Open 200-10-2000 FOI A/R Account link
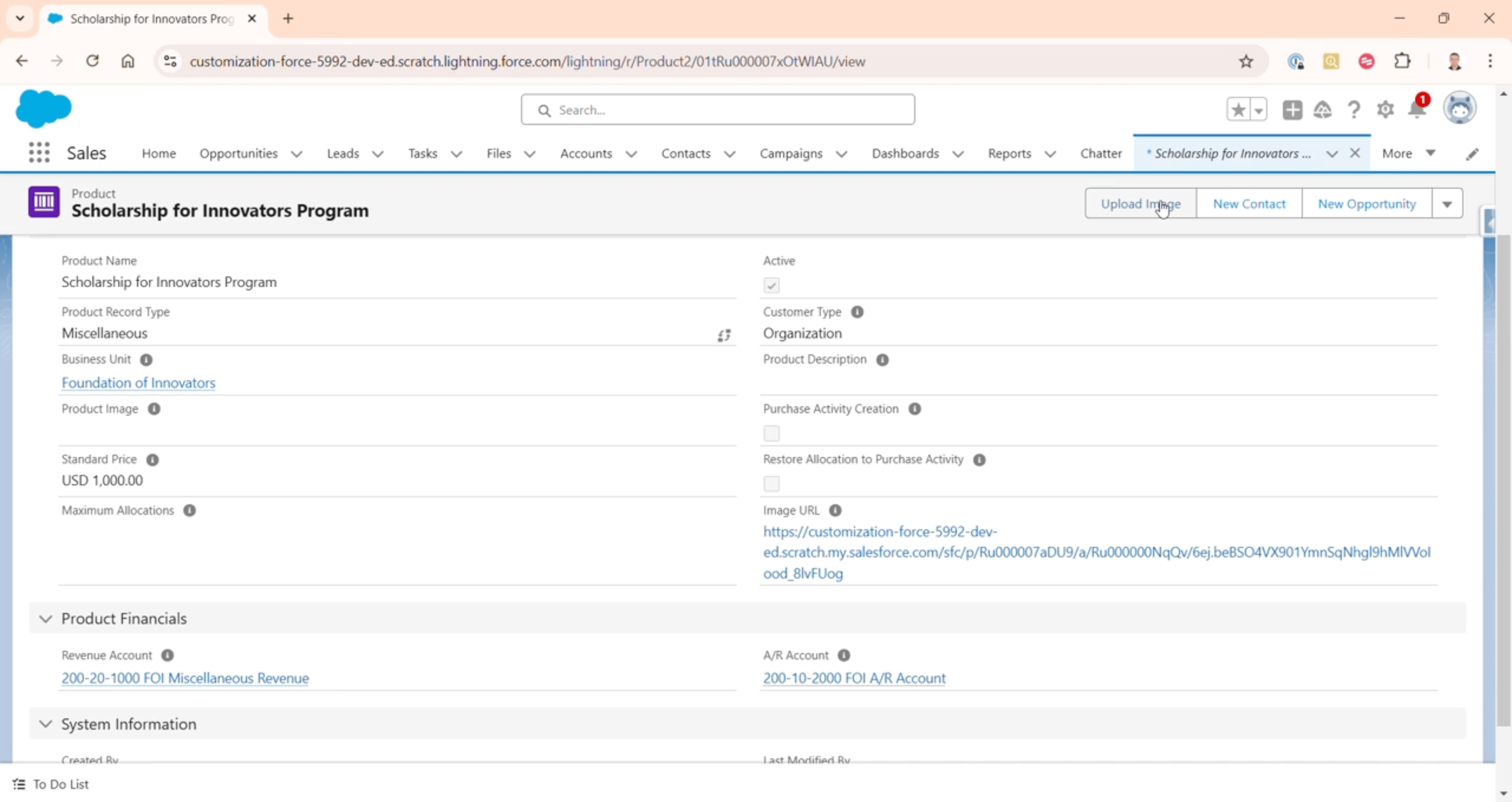Image resolution: width=1512 pixels, height=802 pixels. [x=854, y=678]
